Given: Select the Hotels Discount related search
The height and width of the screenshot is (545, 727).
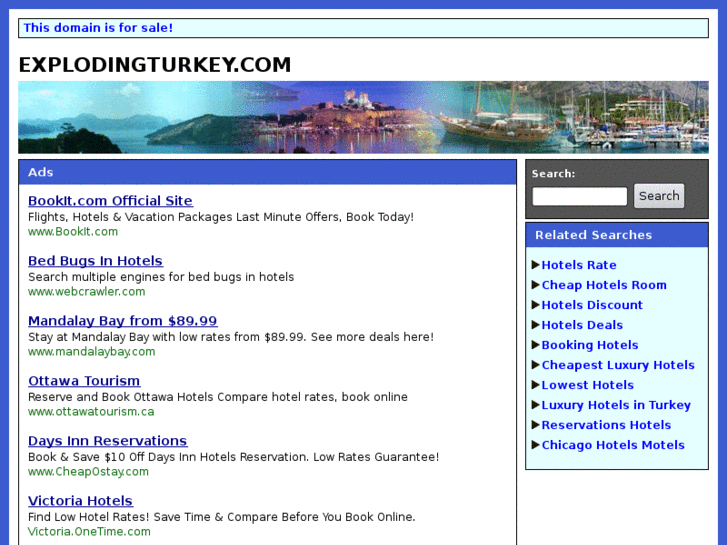Looking at the screenshot, I should click(592, 305).
